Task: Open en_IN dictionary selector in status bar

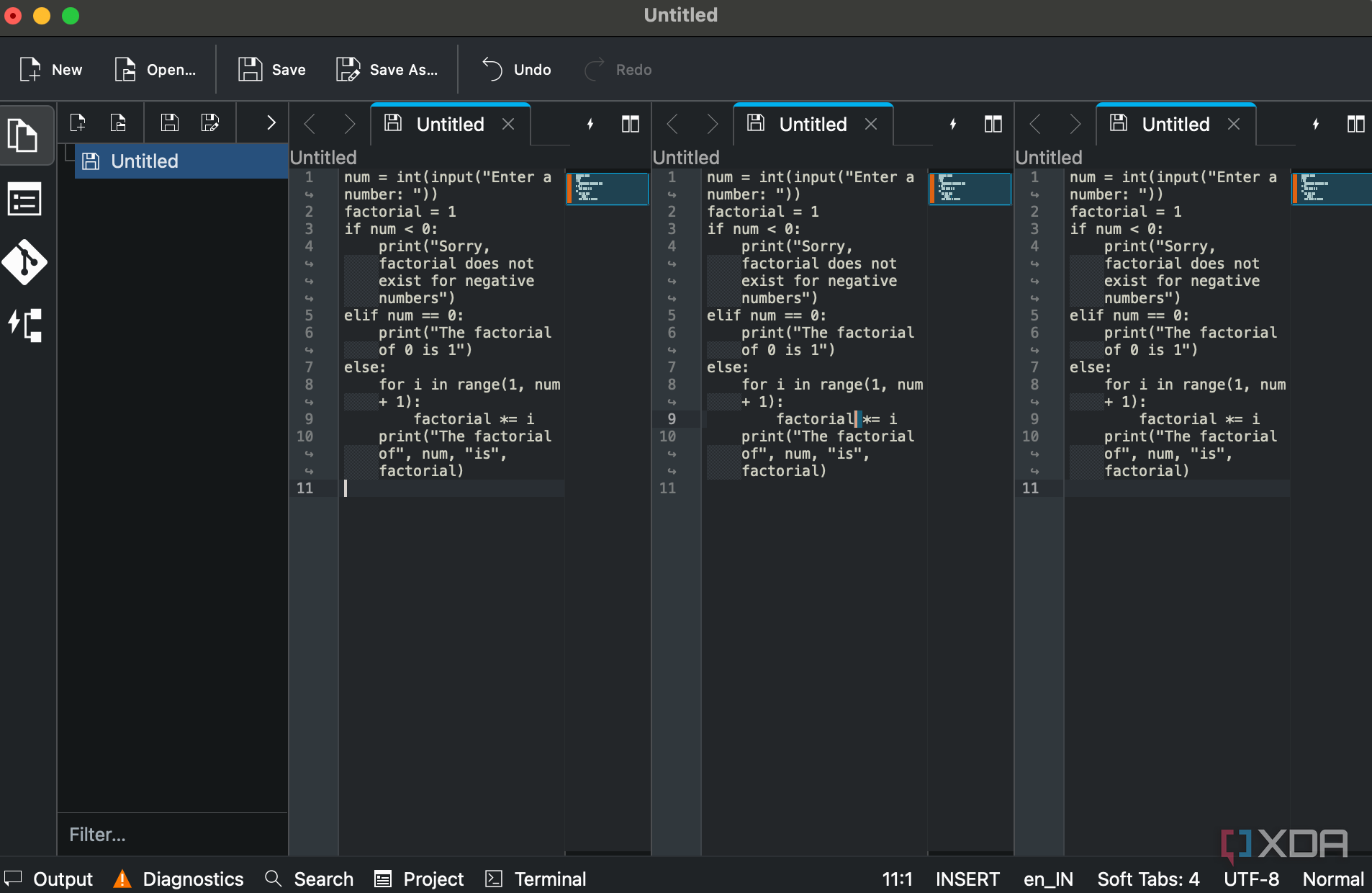Action: (x=1048, y=879)
